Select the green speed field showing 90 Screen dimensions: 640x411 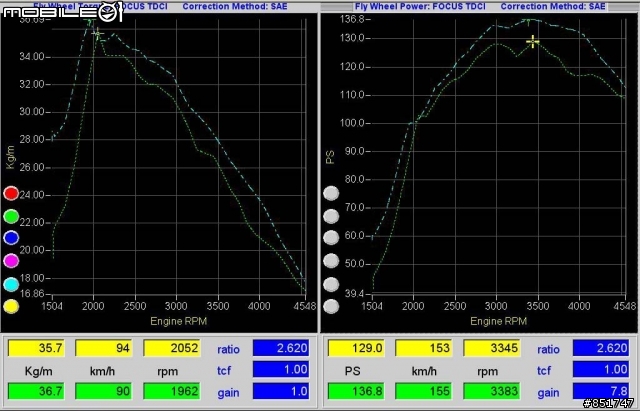(x=104, y=391)
